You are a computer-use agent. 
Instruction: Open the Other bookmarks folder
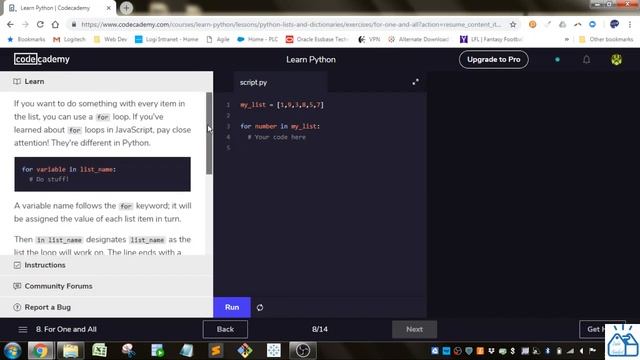coord(606,39)
